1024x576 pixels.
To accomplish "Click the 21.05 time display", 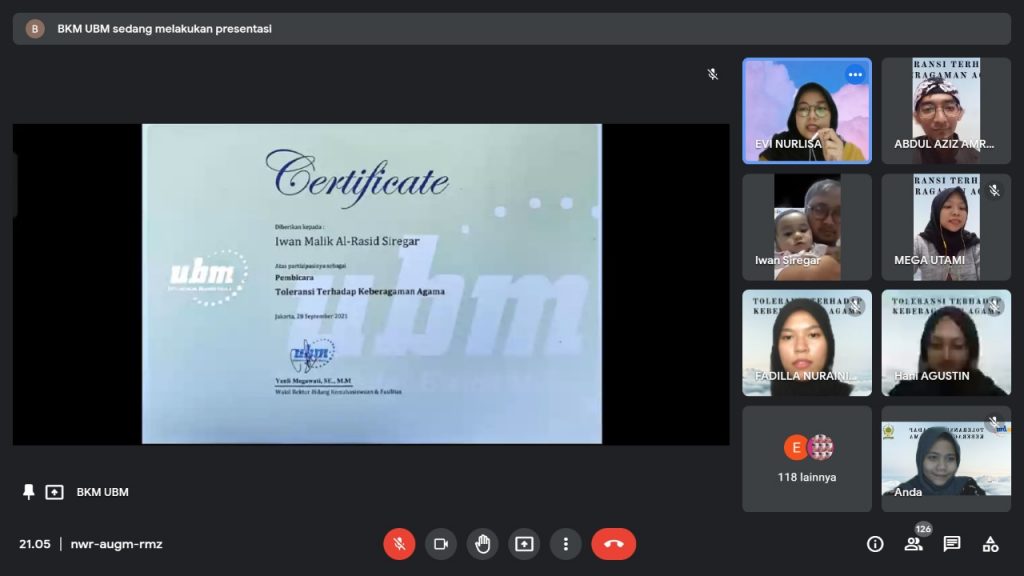I will (x=35, y=544).
